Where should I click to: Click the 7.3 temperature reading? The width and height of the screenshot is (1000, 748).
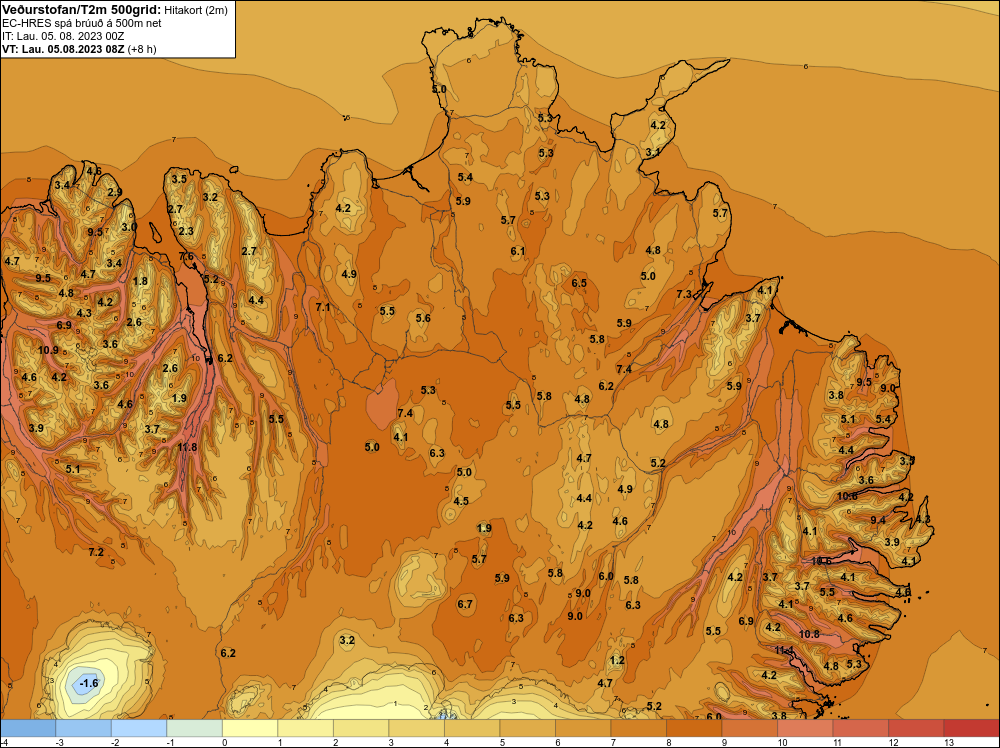[684, 294]
